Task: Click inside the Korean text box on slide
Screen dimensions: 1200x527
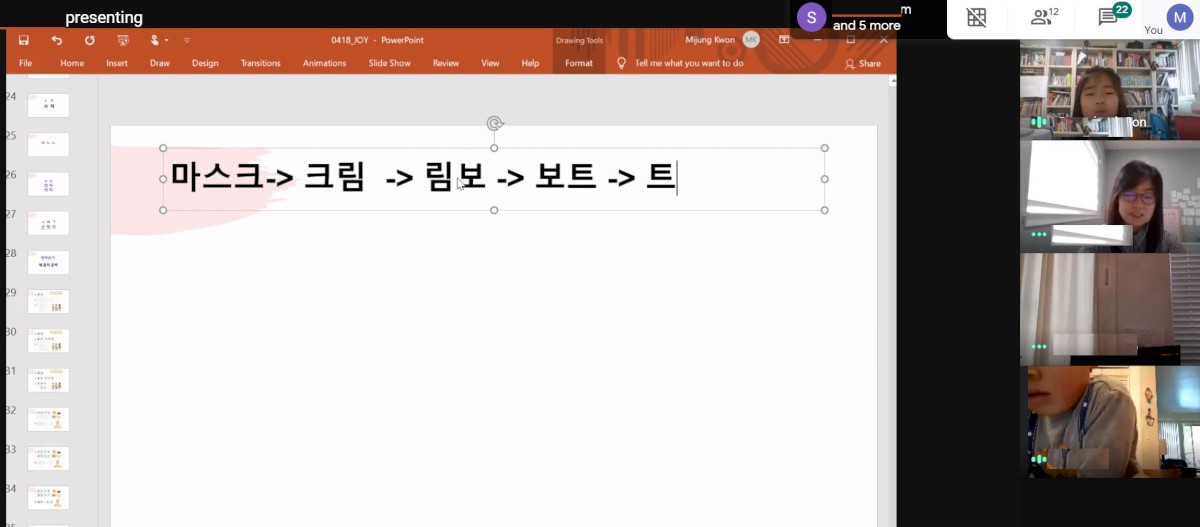Action: tap(420, 178)
